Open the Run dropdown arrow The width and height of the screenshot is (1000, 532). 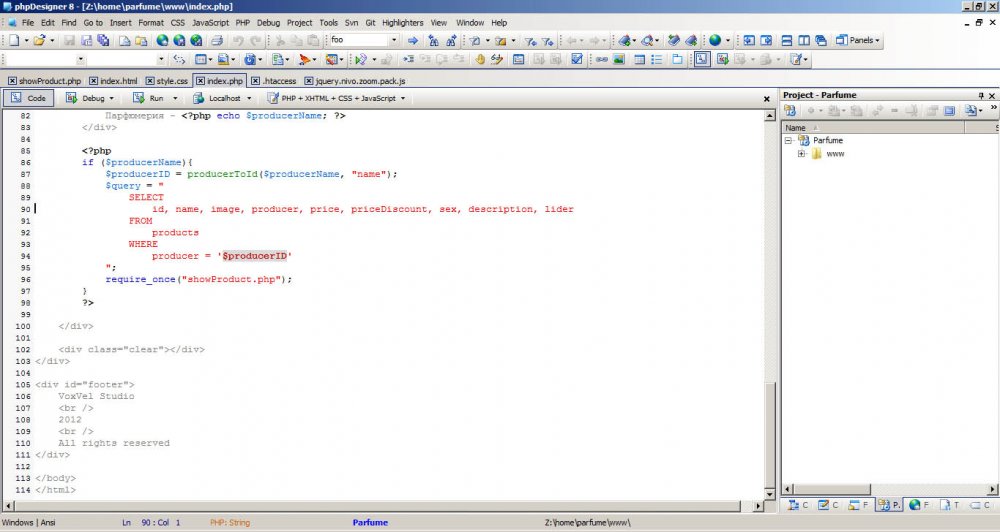coord(175,98)
